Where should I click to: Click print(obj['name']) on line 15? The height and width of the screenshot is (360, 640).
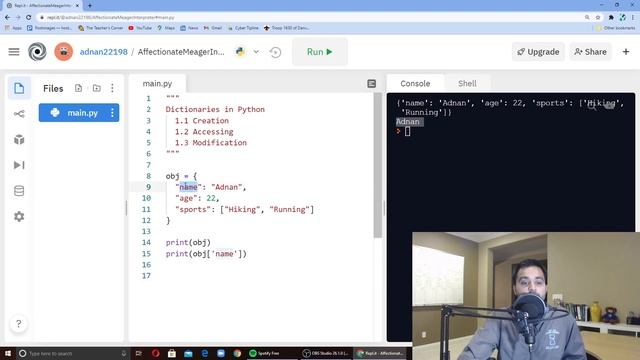pos(206,254)
